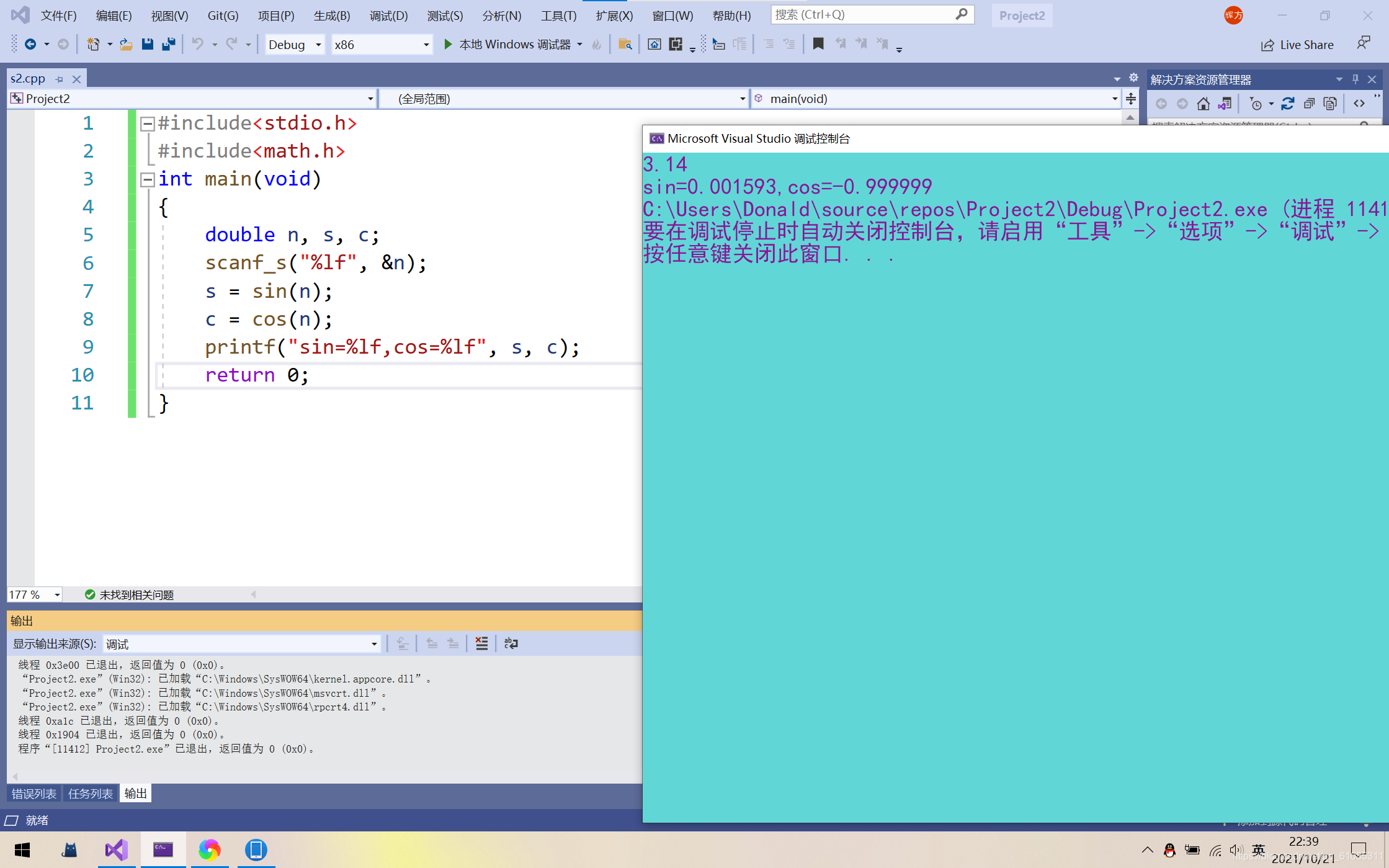The image size is (1389, 868).
Task: Click the split editor window icon
Action: pos(1131,99)
